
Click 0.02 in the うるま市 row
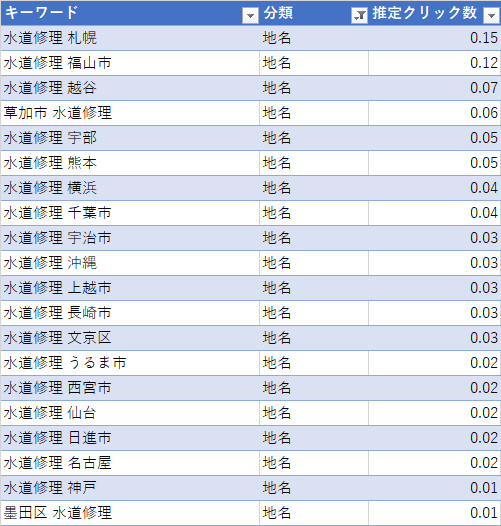click(x=484, y=363)
